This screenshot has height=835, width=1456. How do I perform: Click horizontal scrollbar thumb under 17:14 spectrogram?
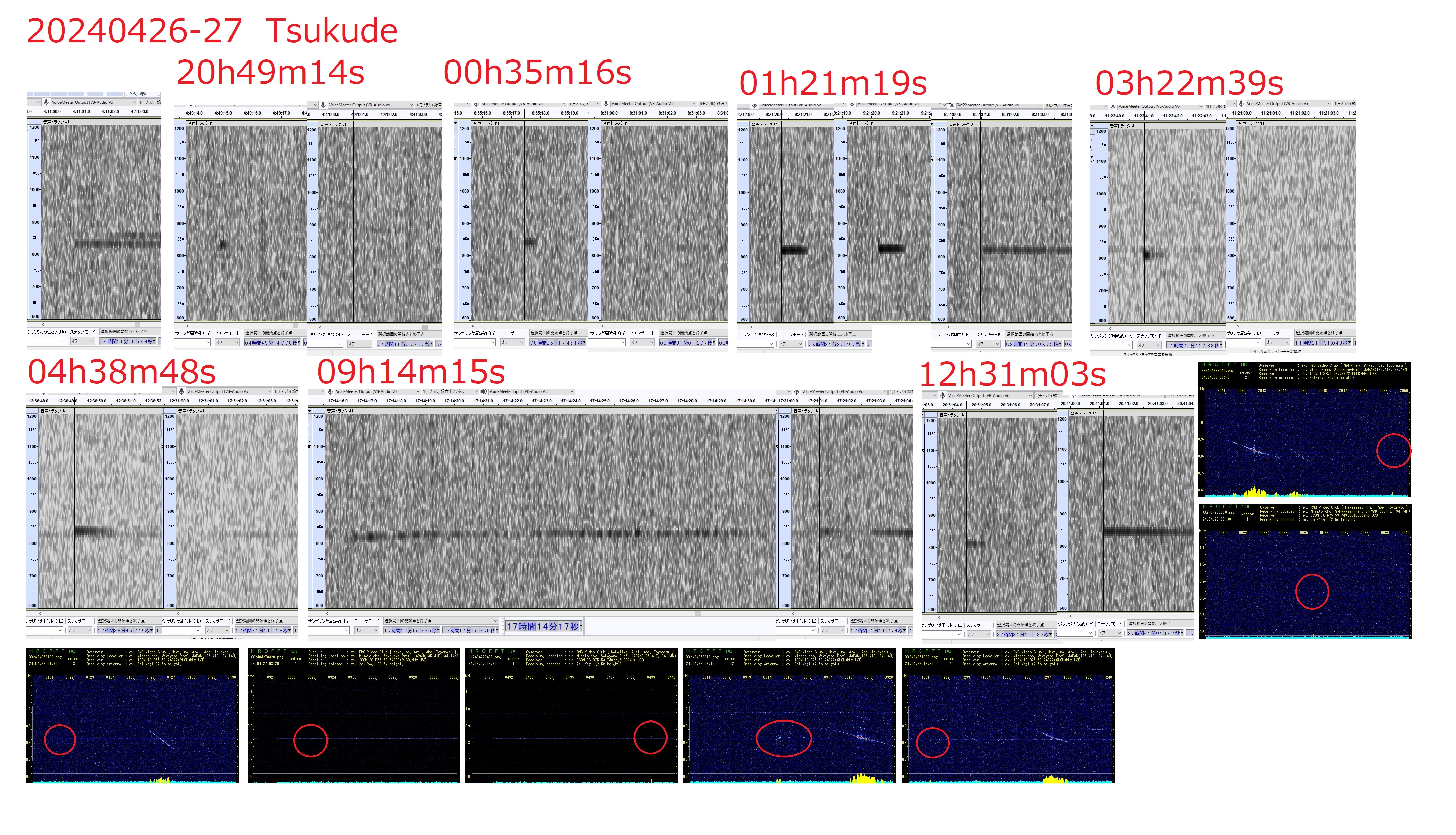pos(697,613)
